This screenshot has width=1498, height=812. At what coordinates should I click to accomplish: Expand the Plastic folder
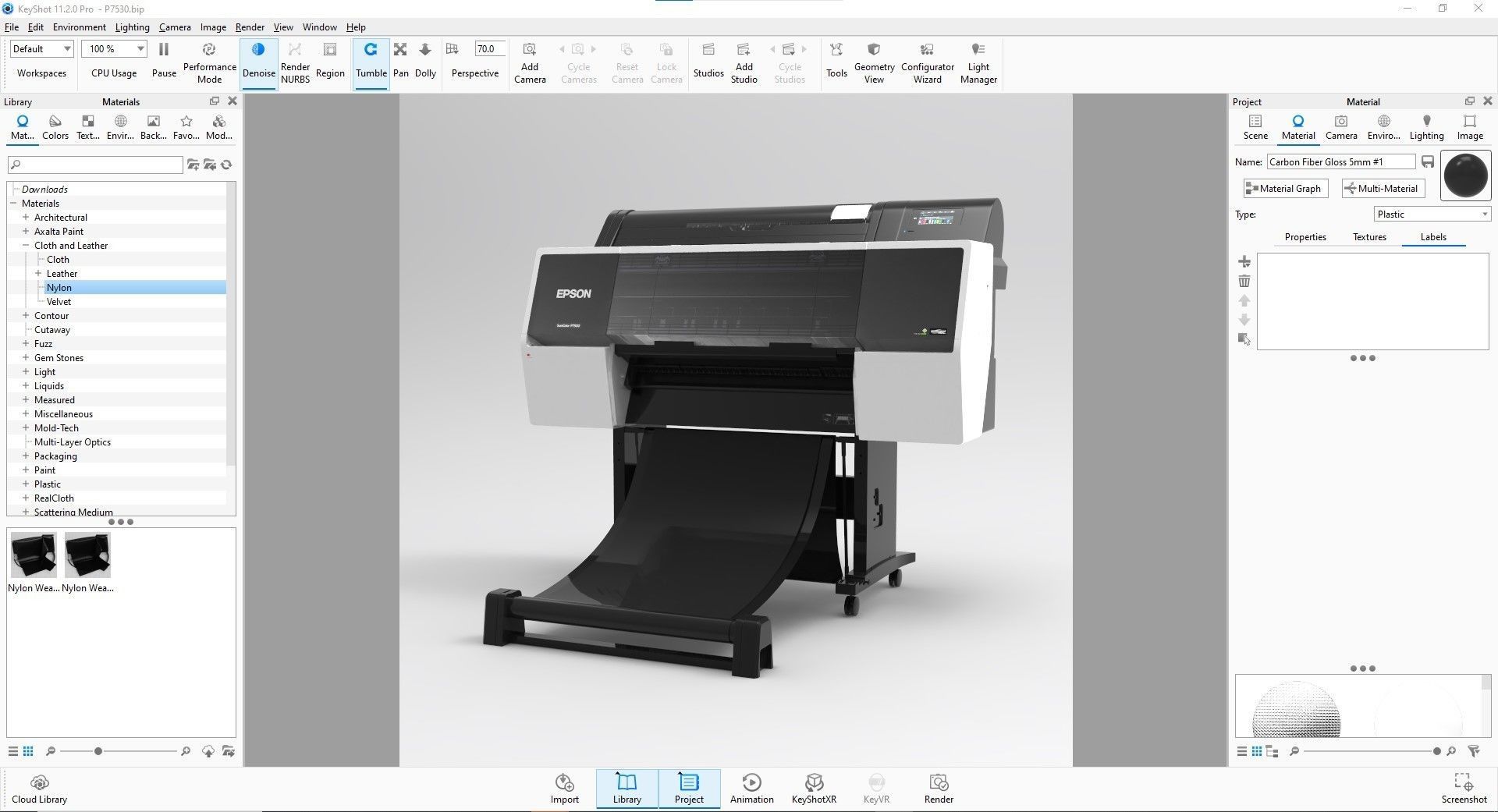[26, 484]
